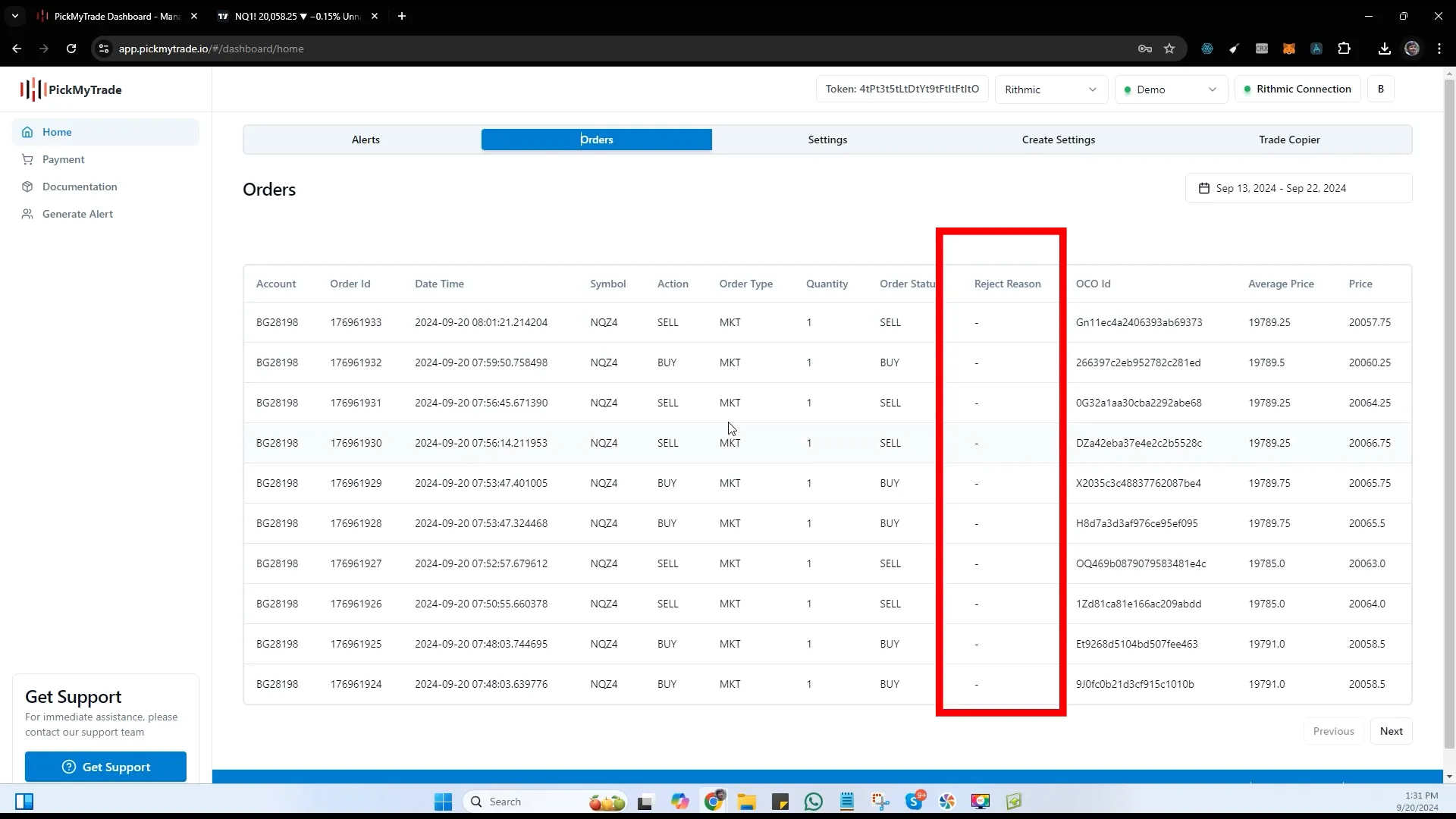Click the Previous pagination button
Image resolution: width=1456 pixels, height=819 pixels.
(1334, 731)
